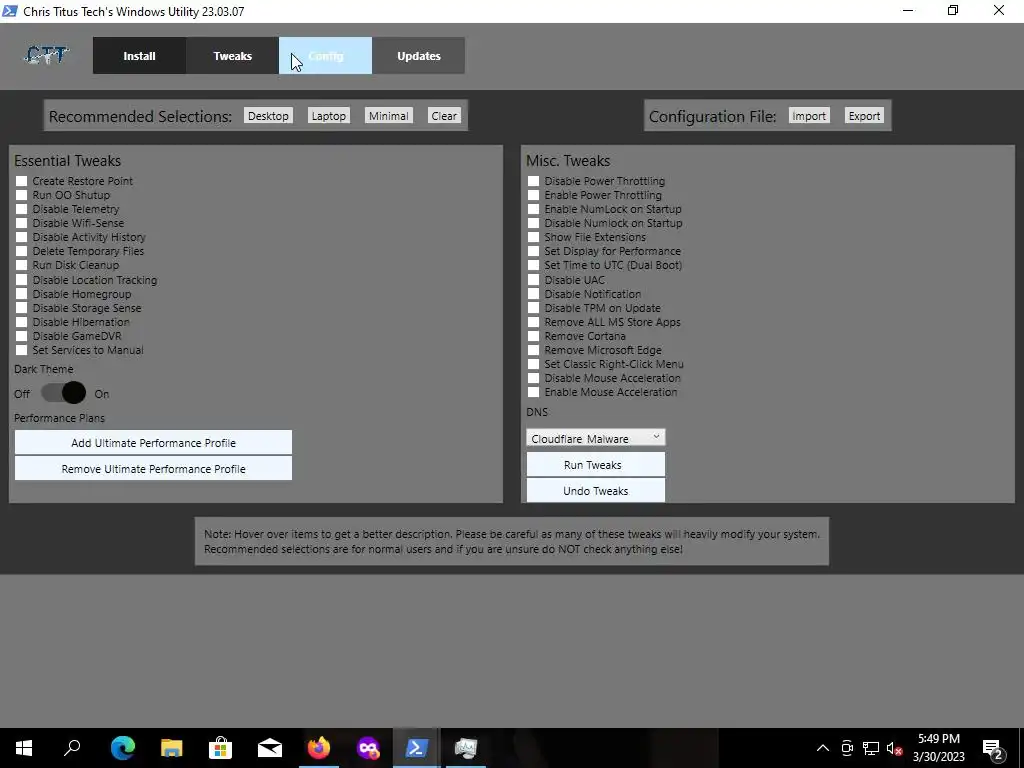Select Disable Activity History checkbox
Image resolution: width=1024 pixels, height=768 pixels.
tap(22, 237)
